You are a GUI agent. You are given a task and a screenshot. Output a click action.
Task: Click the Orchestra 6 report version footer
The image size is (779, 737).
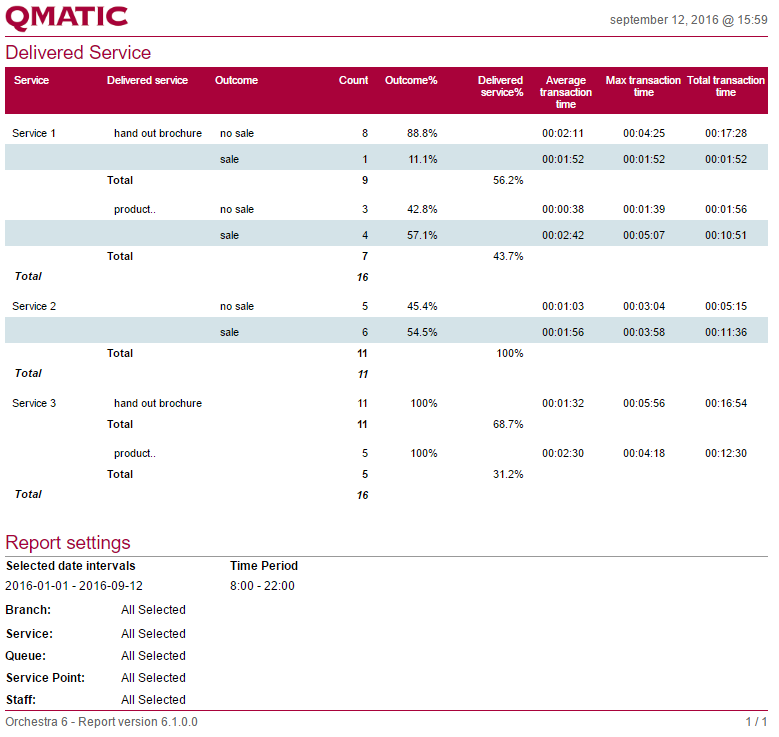point(101,722)
